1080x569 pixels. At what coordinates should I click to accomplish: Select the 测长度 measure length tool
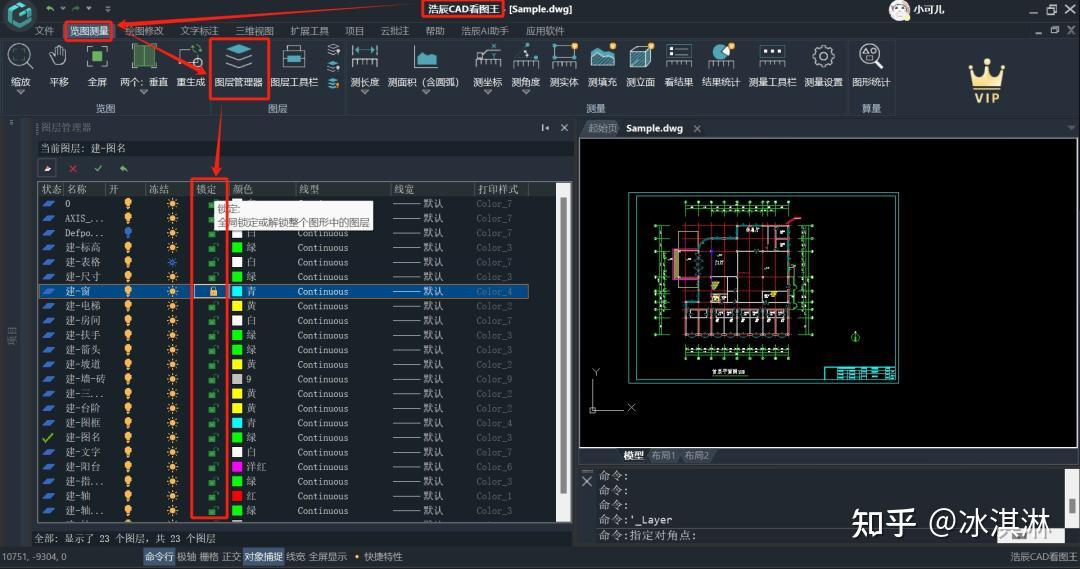(x=364, y=56)
